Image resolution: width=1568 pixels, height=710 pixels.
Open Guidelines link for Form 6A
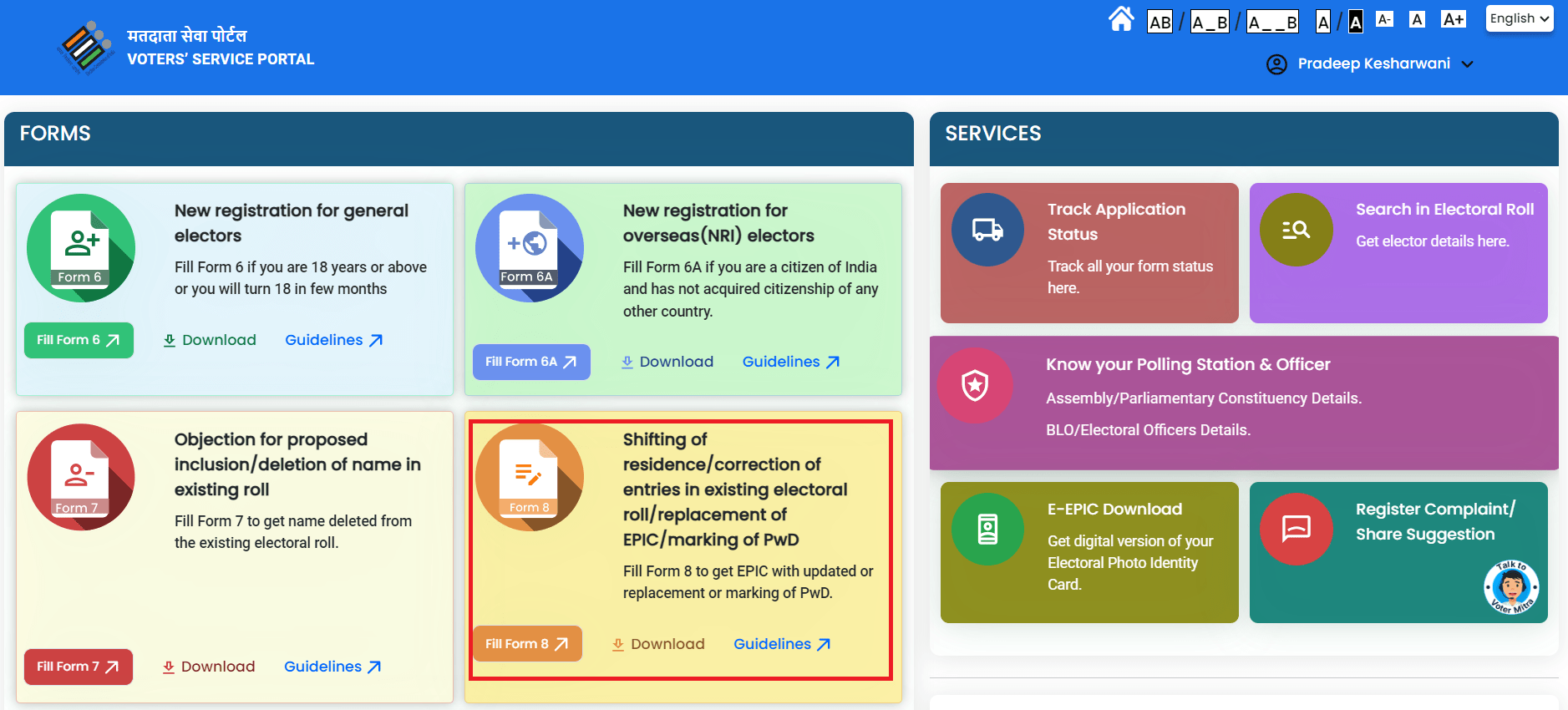(x=790, y=362)
